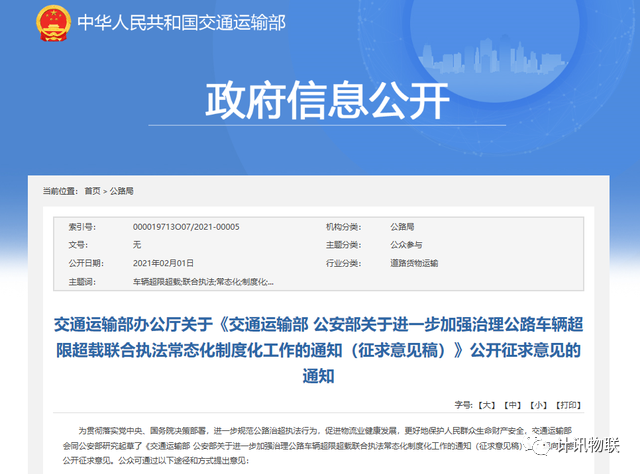This screenshot has width=640, height=474.
Task: Go to 首页 in the breadcrumb
Action: coord(92,190)
